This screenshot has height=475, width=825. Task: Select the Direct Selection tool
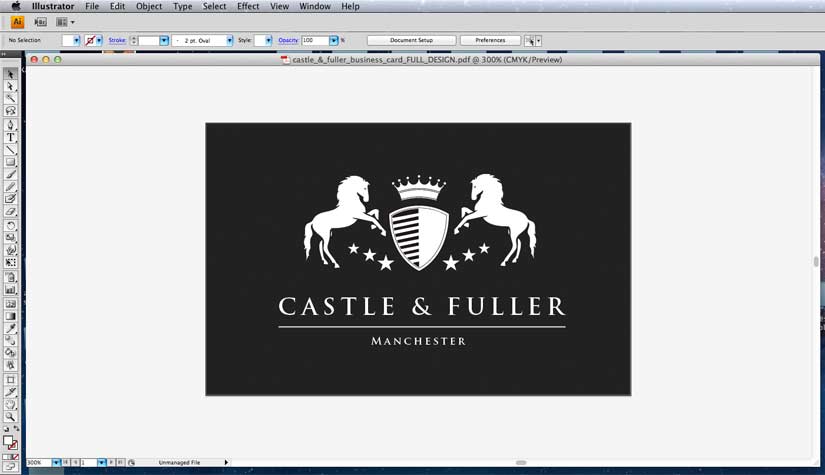[11, 86]
